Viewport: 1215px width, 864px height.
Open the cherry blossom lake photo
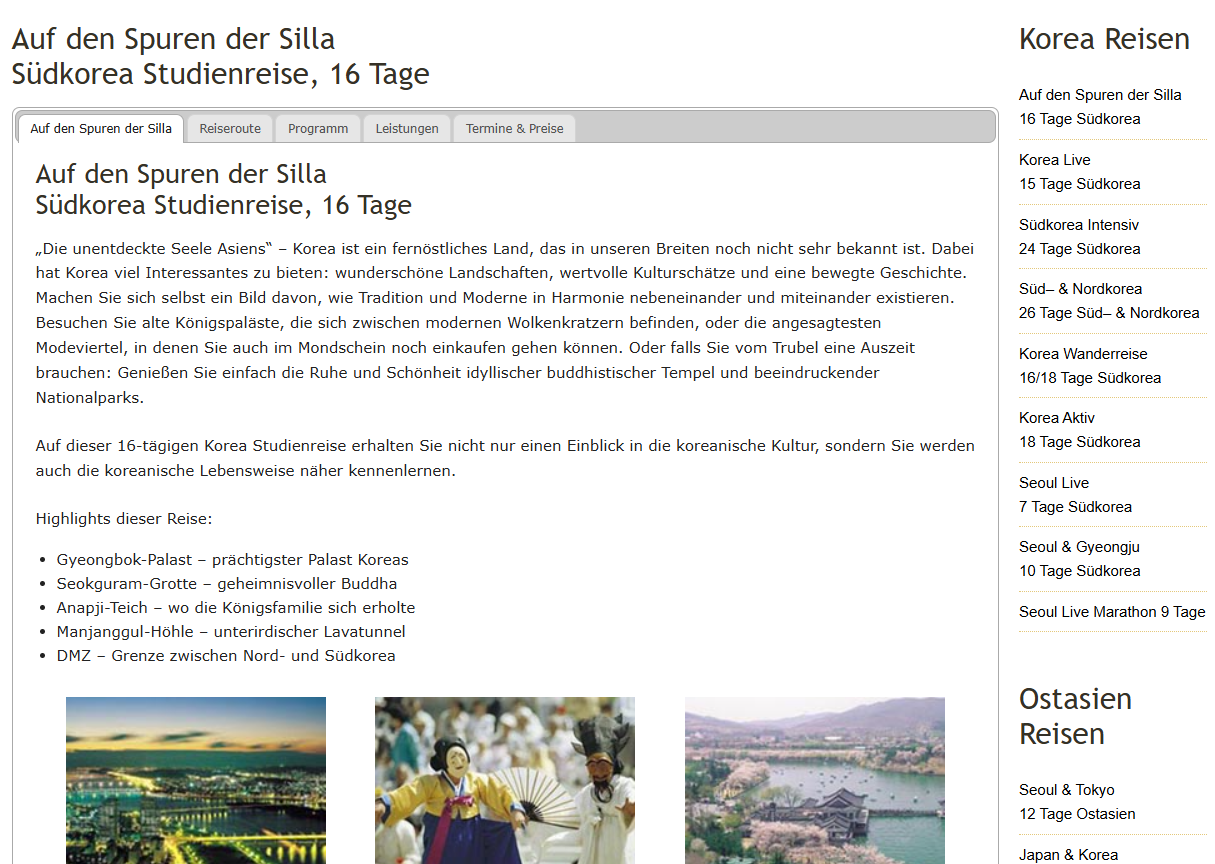pos(814,780)
